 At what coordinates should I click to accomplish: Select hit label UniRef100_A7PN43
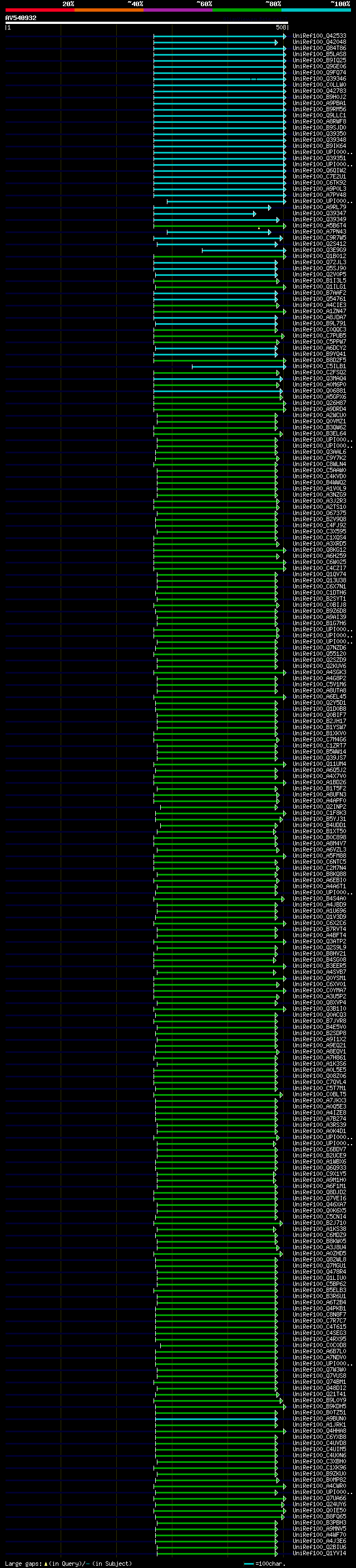(x=319, y=231)
